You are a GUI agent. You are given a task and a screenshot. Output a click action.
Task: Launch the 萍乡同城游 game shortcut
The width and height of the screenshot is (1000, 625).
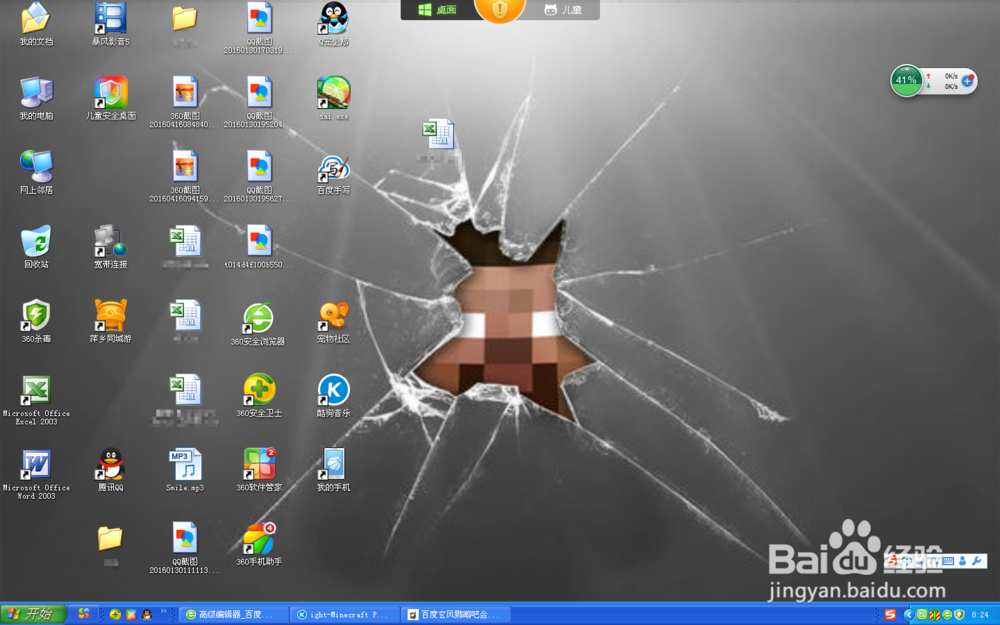110,321
